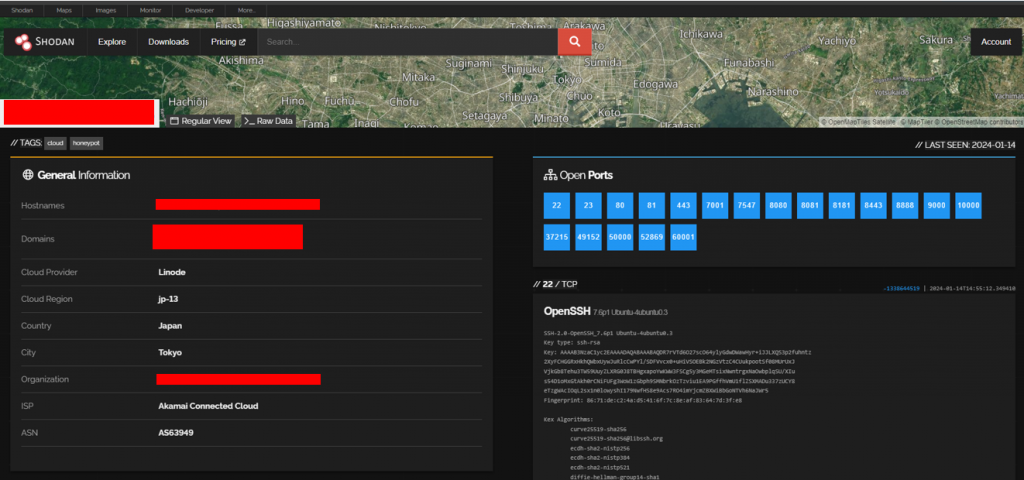Click the honeypot tag
The image size is (1024, 480).
[86, 143]
